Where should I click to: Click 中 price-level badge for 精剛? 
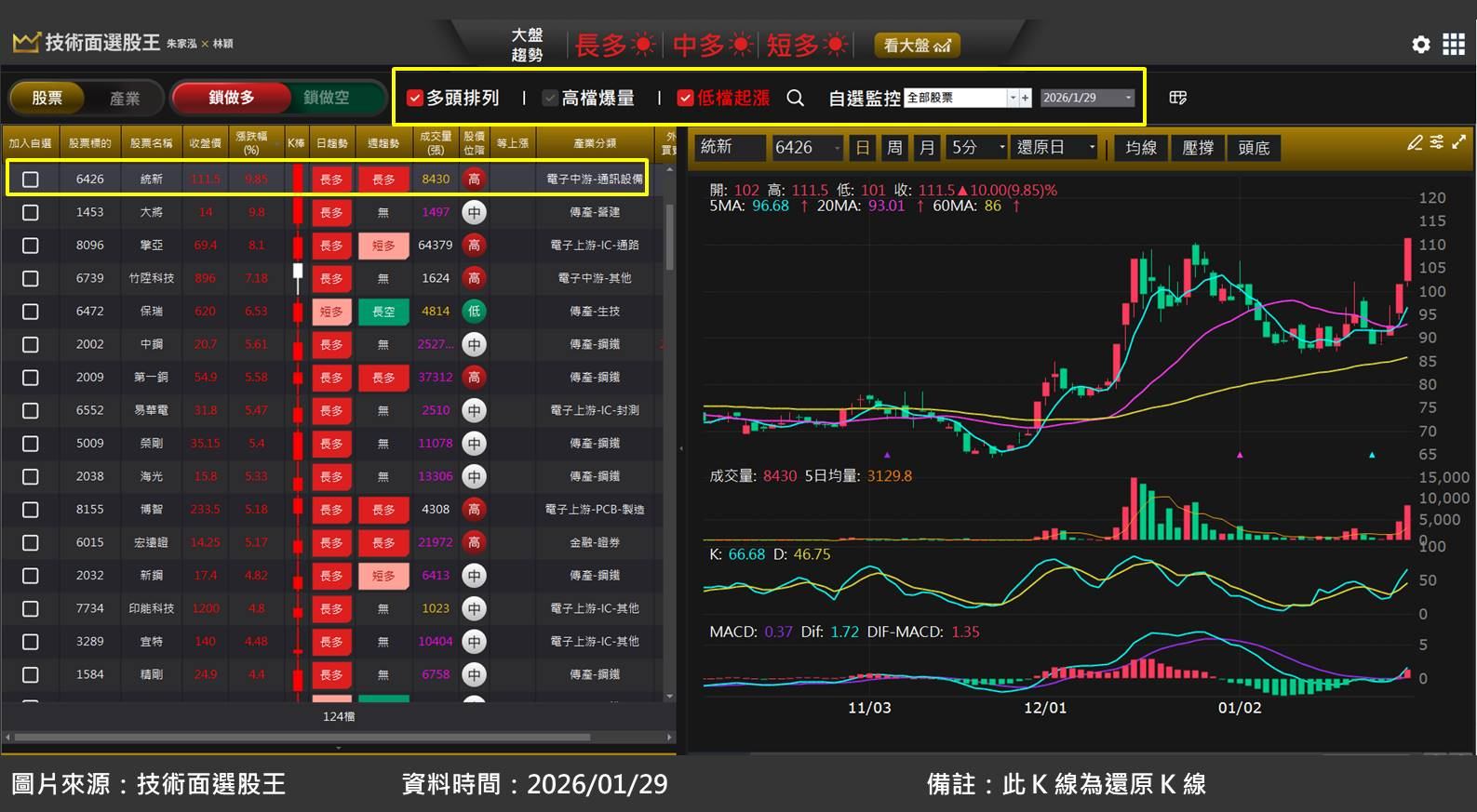click(x=474, y=674)
